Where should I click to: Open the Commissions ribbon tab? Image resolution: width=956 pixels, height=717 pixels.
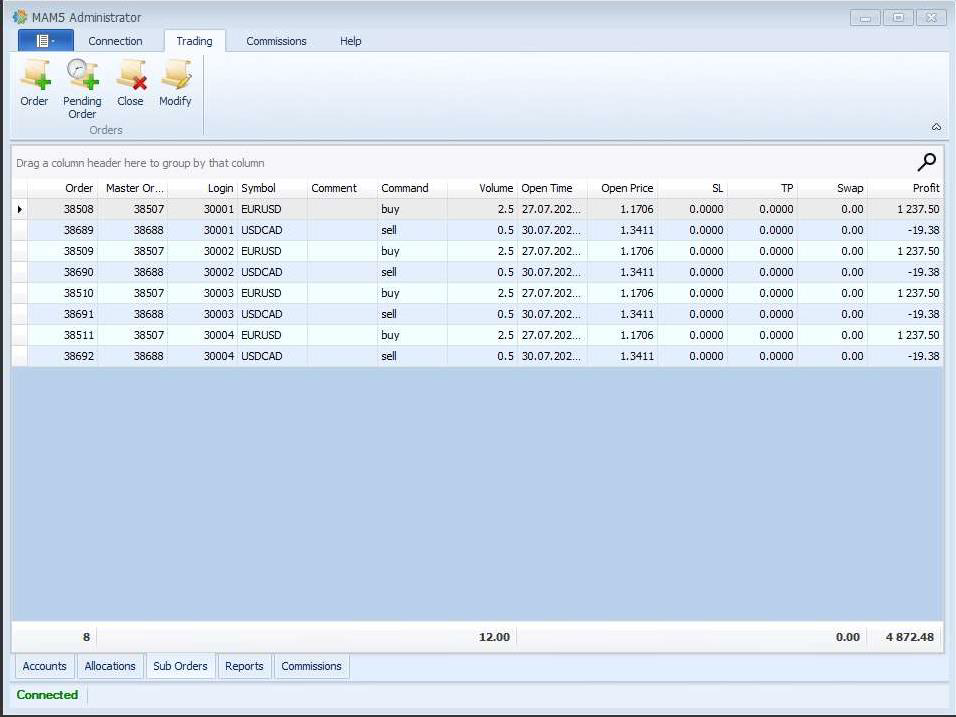coord(276,41)
